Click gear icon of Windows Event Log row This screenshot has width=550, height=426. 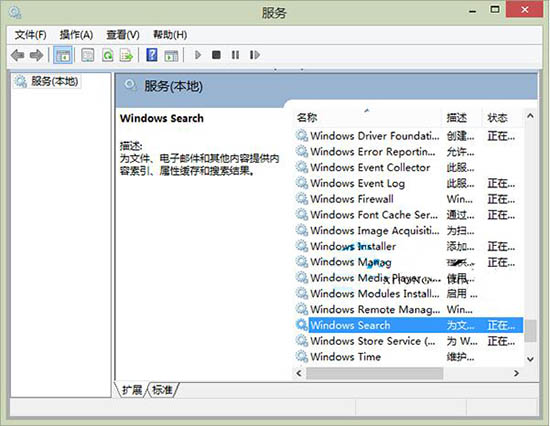tap(302, 183)
